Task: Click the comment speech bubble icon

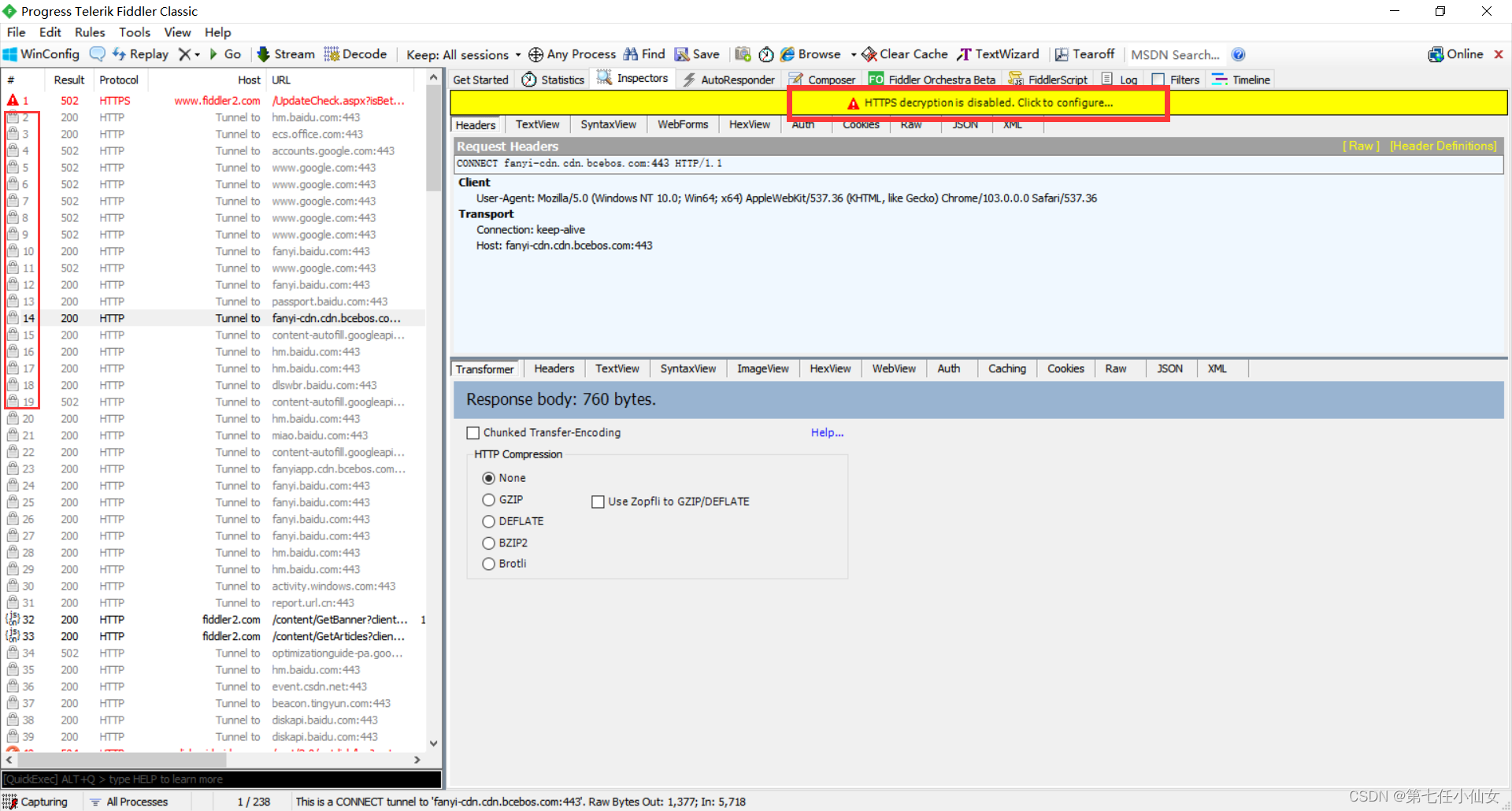Action: pos(98,54)
